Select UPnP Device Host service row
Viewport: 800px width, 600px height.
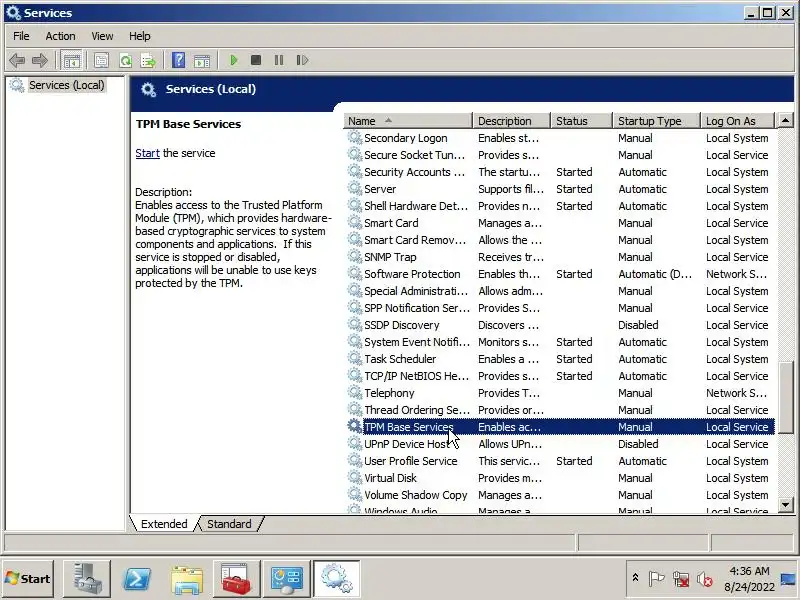(x=559, y=444)
